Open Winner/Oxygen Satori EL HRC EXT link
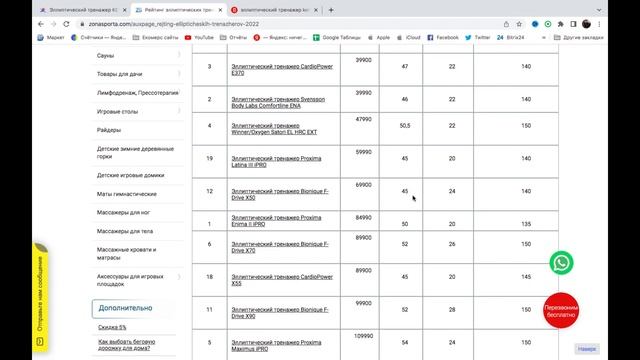The width and height of the screenshot is (640, 360). tap(274, 129)
